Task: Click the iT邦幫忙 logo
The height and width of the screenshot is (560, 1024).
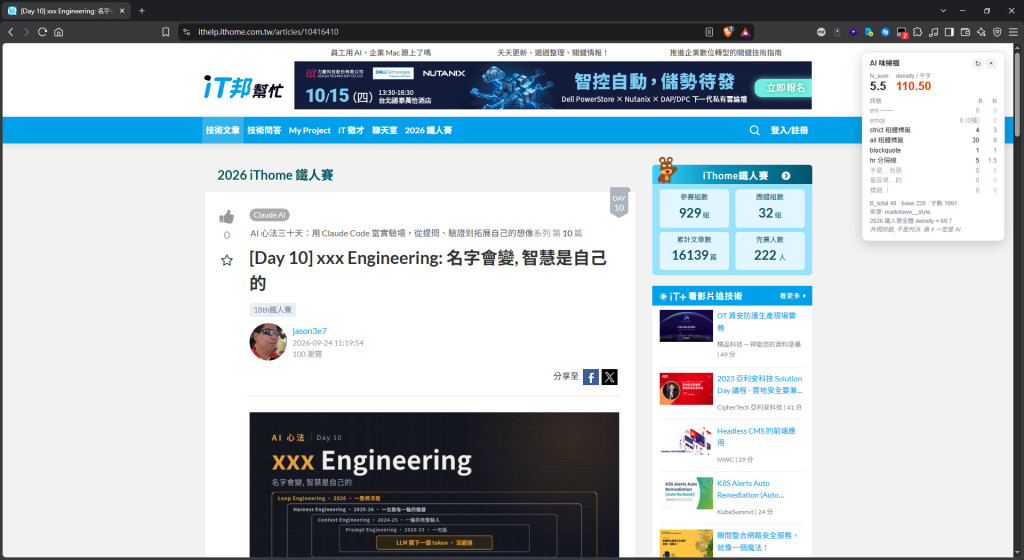Action: pos(243,87)
